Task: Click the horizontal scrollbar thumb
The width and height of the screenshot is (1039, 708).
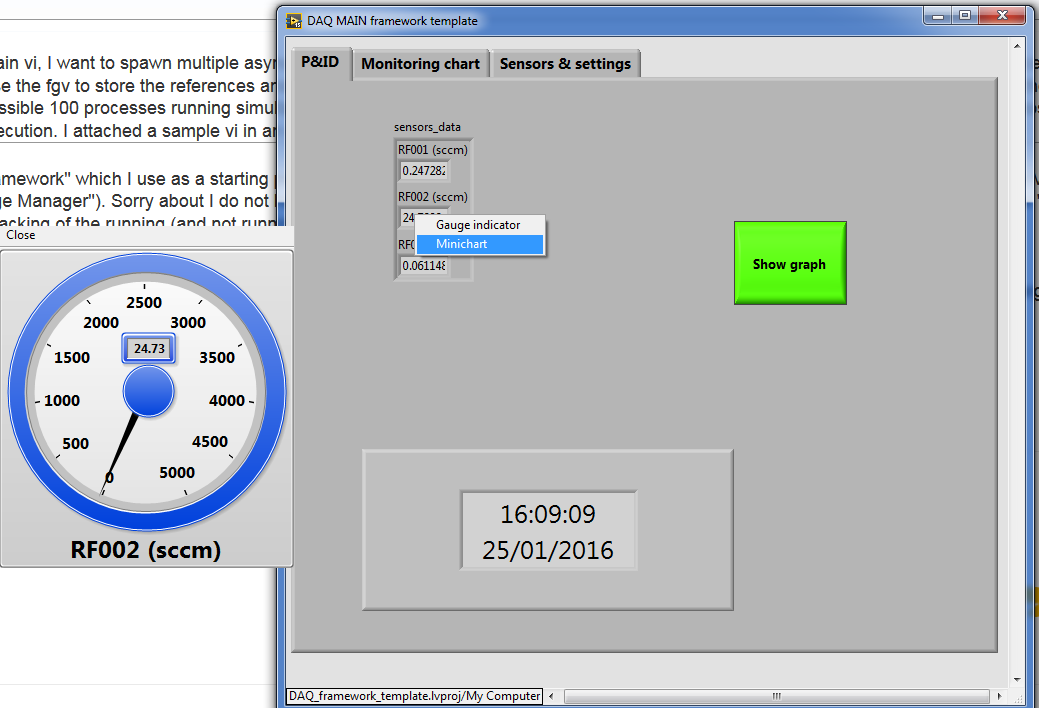Action: click(x=777, y=696)
